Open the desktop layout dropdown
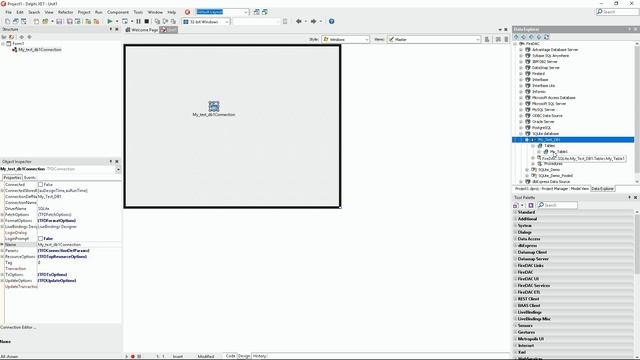The image size is (640, 360). pyautogui.click(x=246, y=12)
